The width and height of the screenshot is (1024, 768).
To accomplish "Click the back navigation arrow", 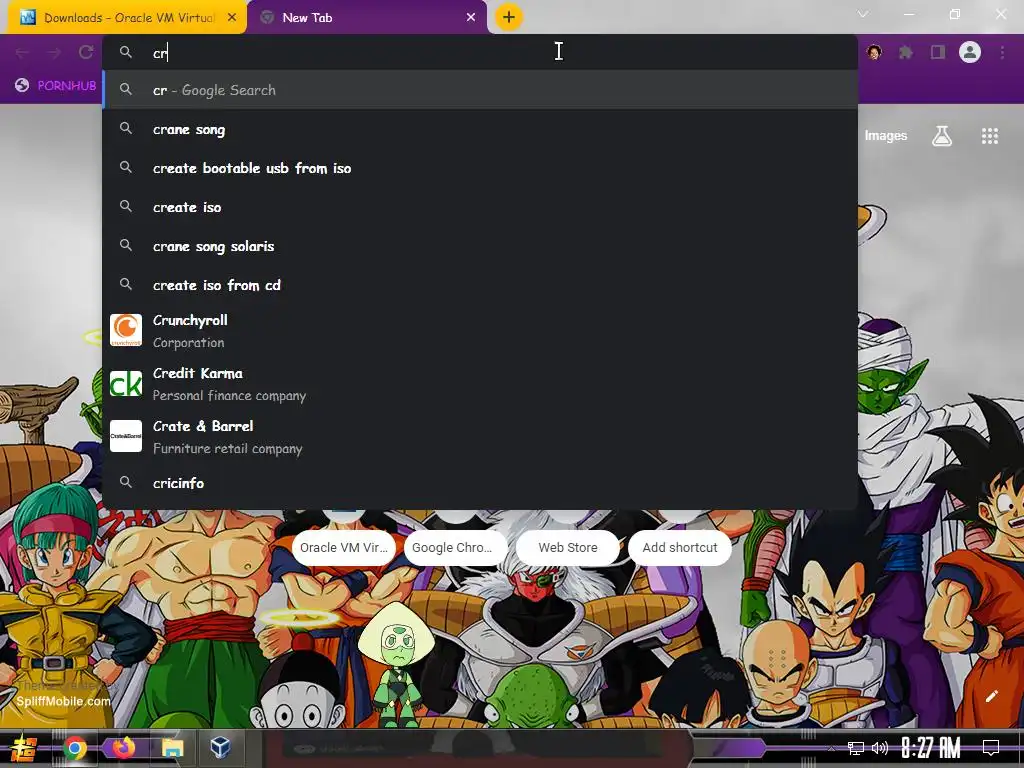I will pyautogui.click(x=22, y=52).
